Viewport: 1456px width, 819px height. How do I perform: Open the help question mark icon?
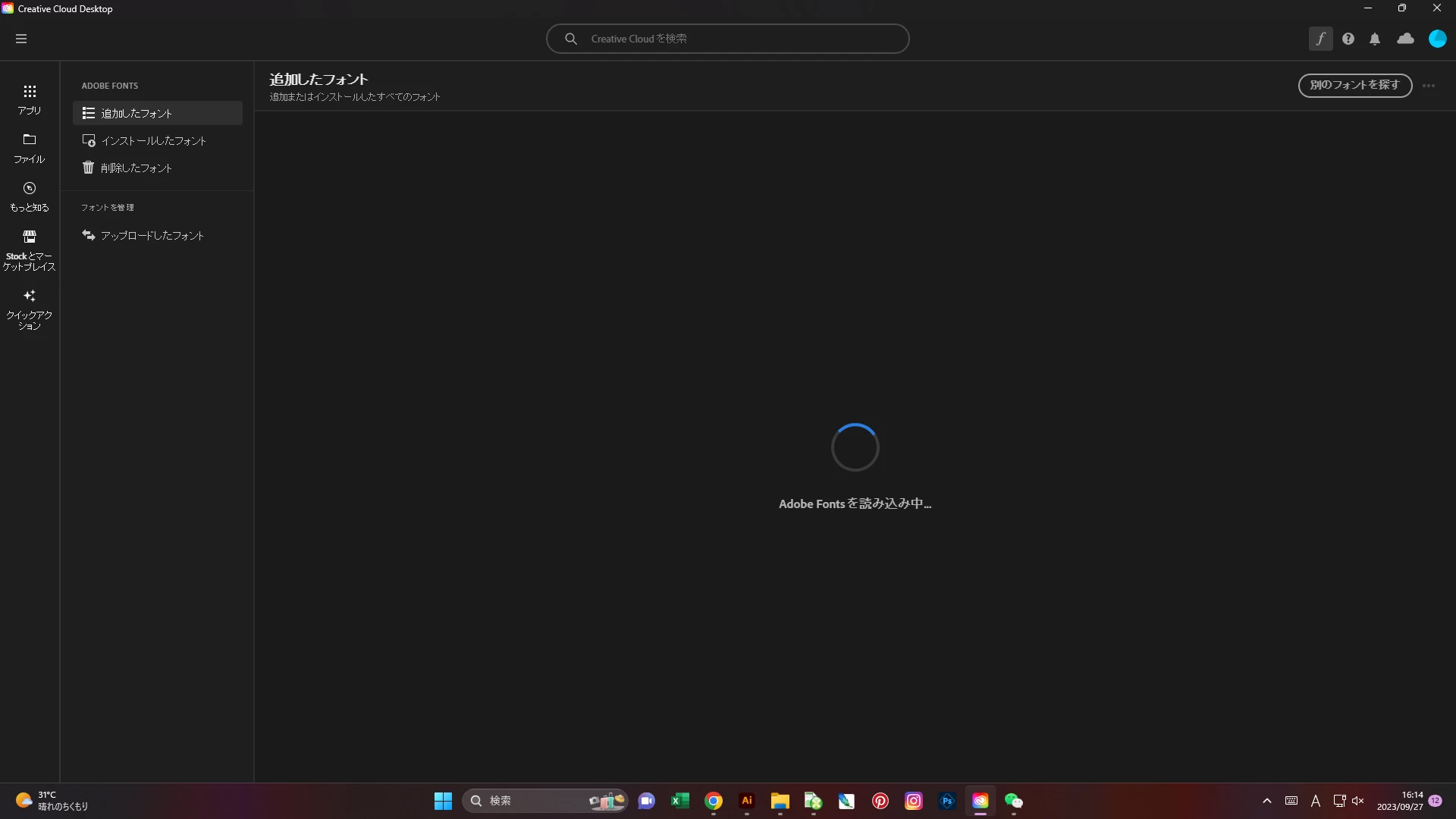pyautogui.click(x=1348, y=39)
